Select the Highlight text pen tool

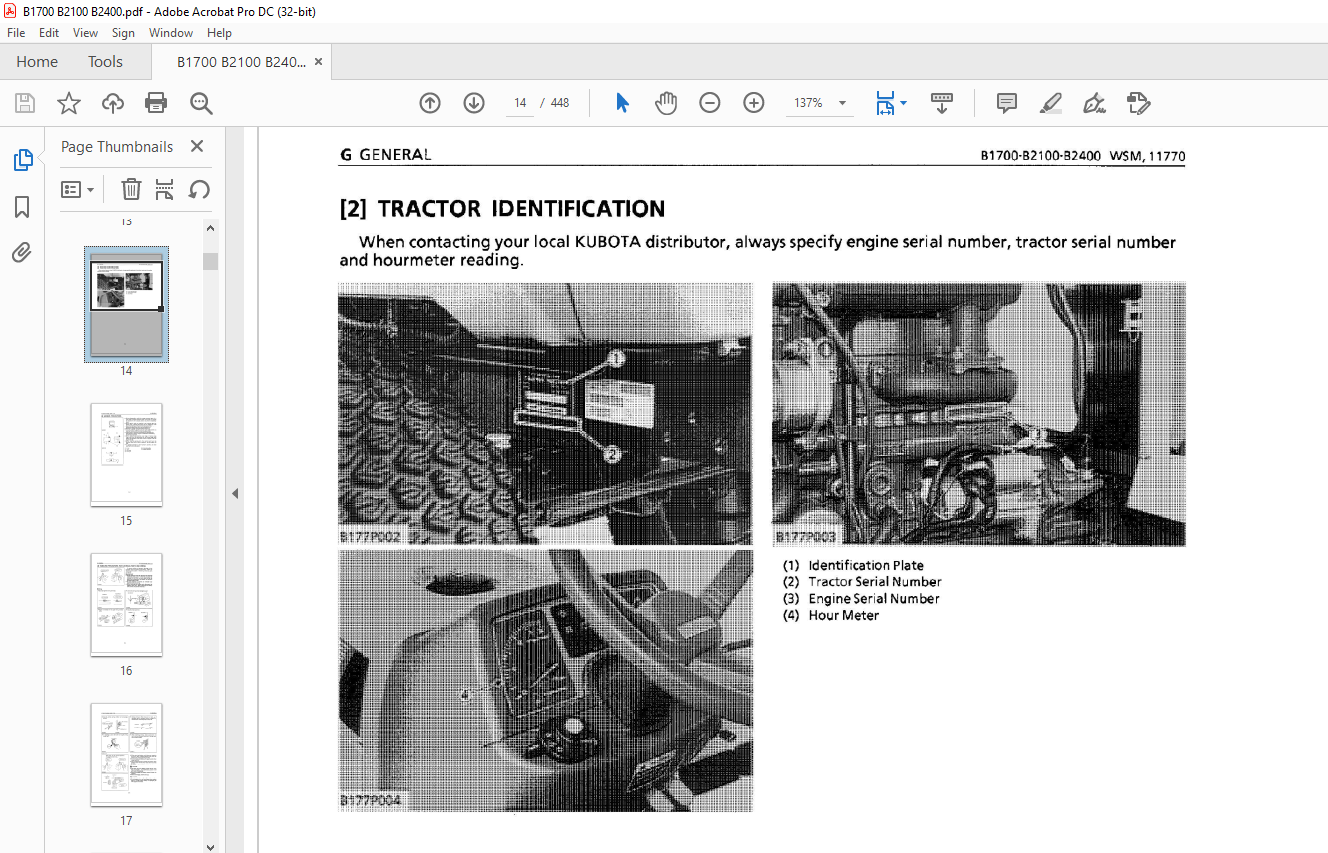click(x=1050, y=103)
